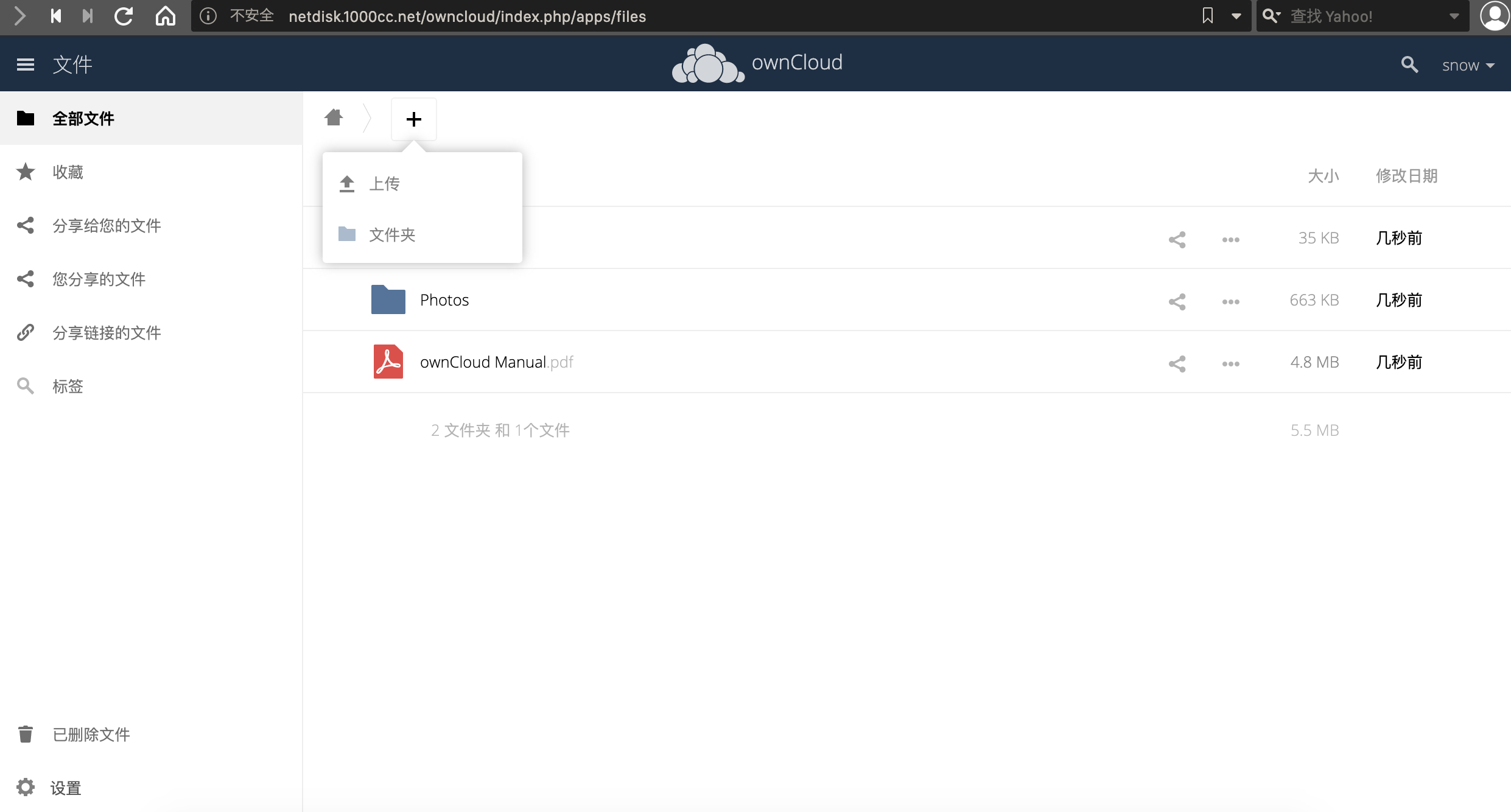
Task: Select 全部文件 in the sidebar
Action: pyautogui.click(x=151, y=118)
